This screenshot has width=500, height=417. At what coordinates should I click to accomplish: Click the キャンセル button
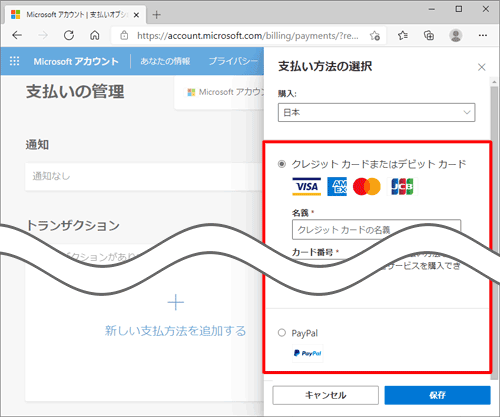[325, 395]
